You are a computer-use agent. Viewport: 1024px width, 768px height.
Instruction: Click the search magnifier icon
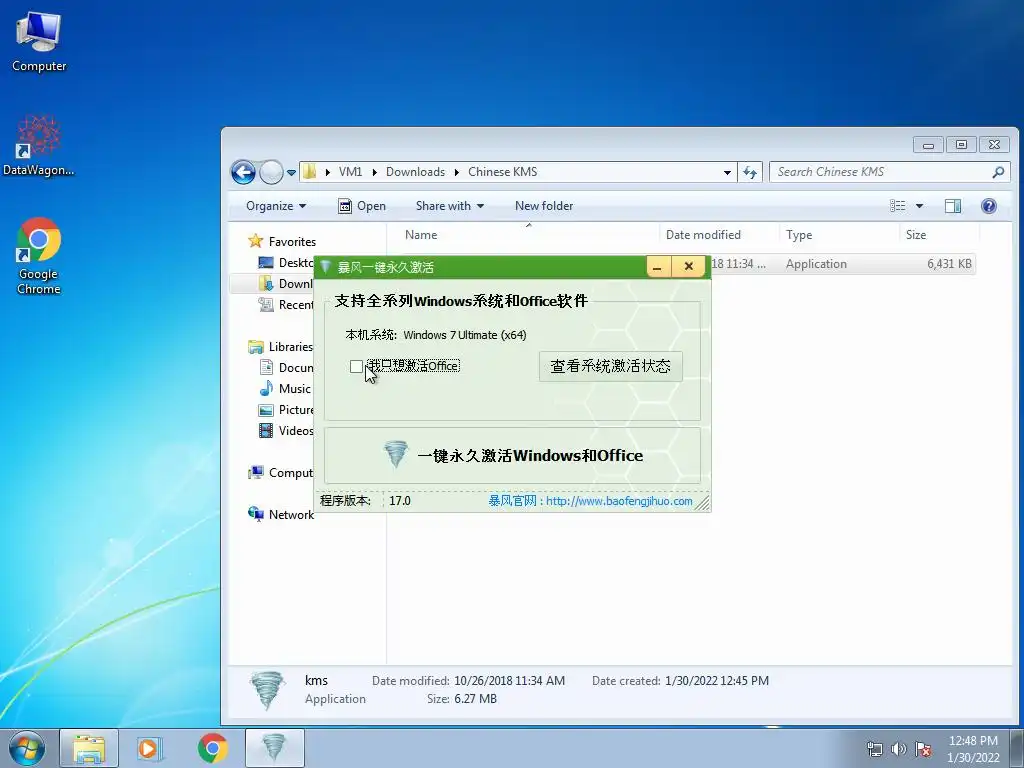point(998,172)
